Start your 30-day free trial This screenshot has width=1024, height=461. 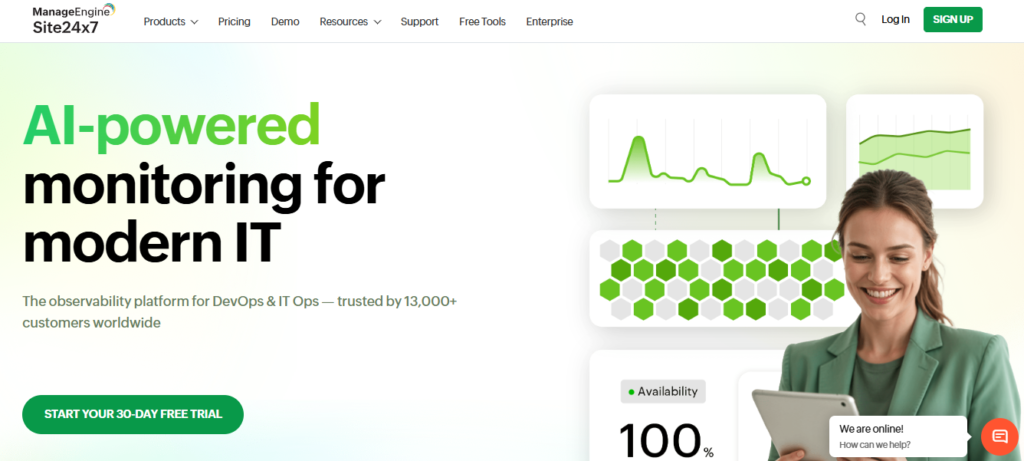(x=133, y=414)
